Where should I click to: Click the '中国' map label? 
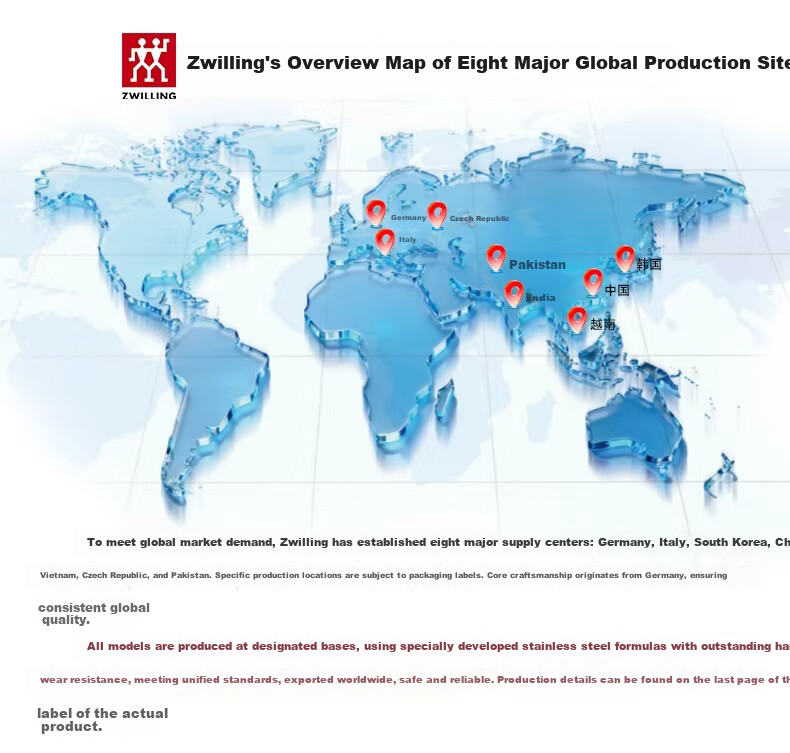click(x=617, y=290)
